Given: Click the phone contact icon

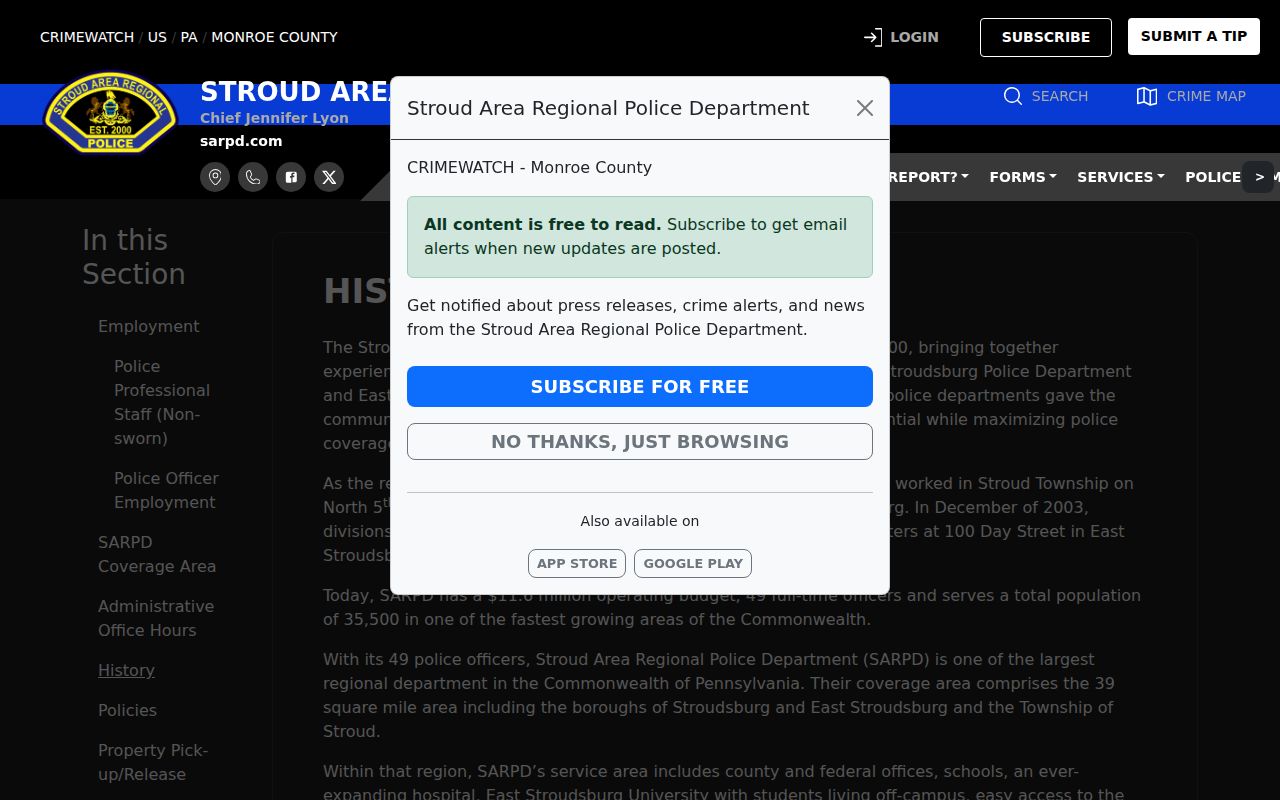Looking at the screenshot, I should point(253,177).
